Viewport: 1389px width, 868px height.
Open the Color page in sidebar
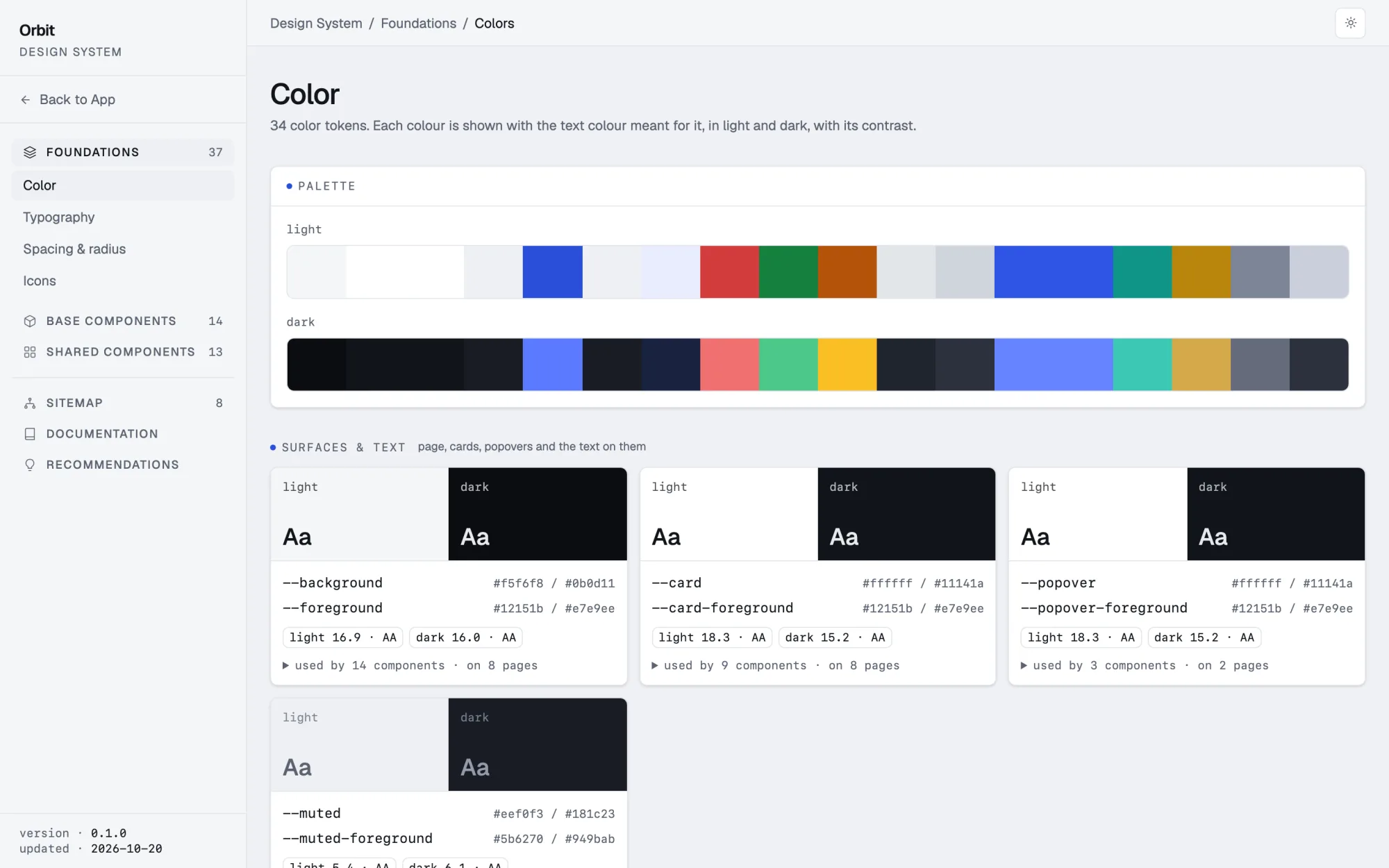pyautogui.click(x=123, y=185)
